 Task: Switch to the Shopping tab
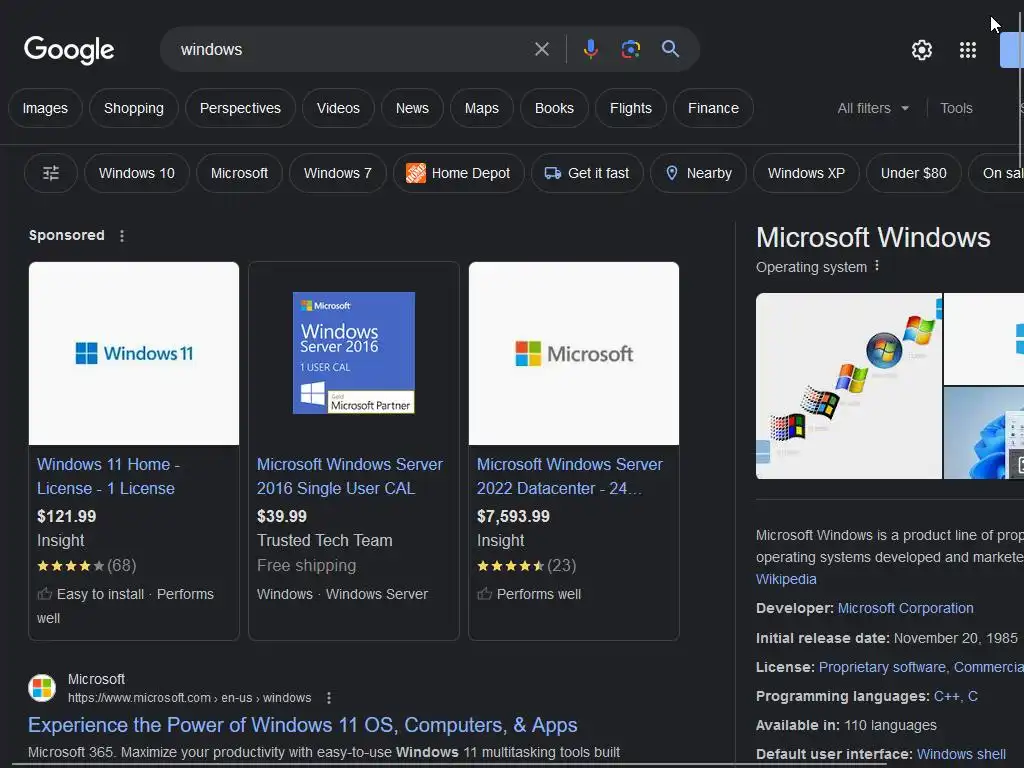coord(134,108)
